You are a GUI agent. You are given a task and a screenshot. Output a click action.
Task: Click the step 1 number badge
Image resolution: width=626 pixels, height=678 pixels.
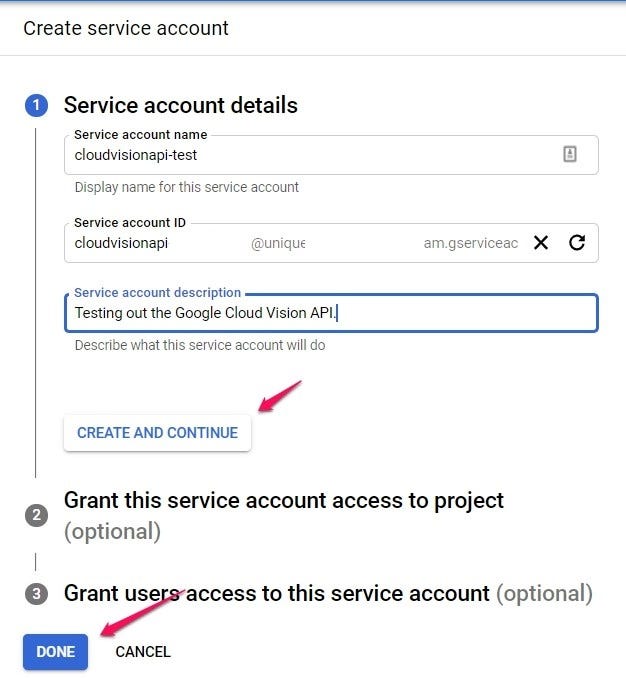click(x=36, y=106)
